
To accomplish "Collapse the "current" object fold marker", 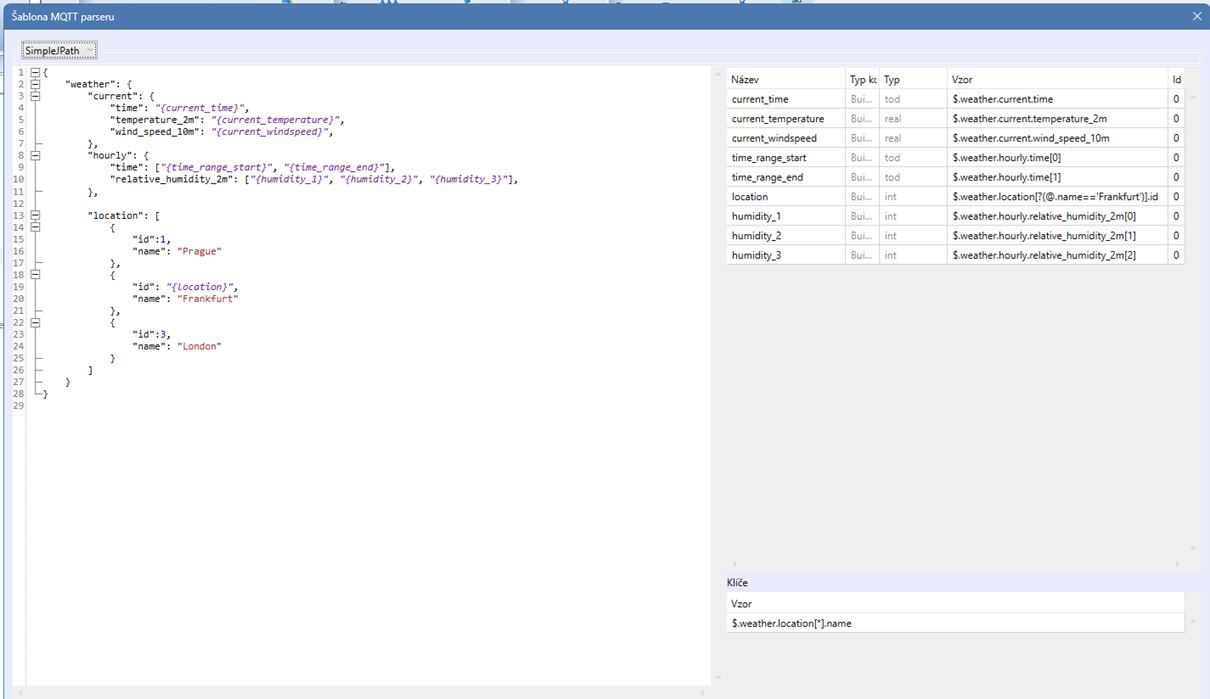I will coord(35,96).
